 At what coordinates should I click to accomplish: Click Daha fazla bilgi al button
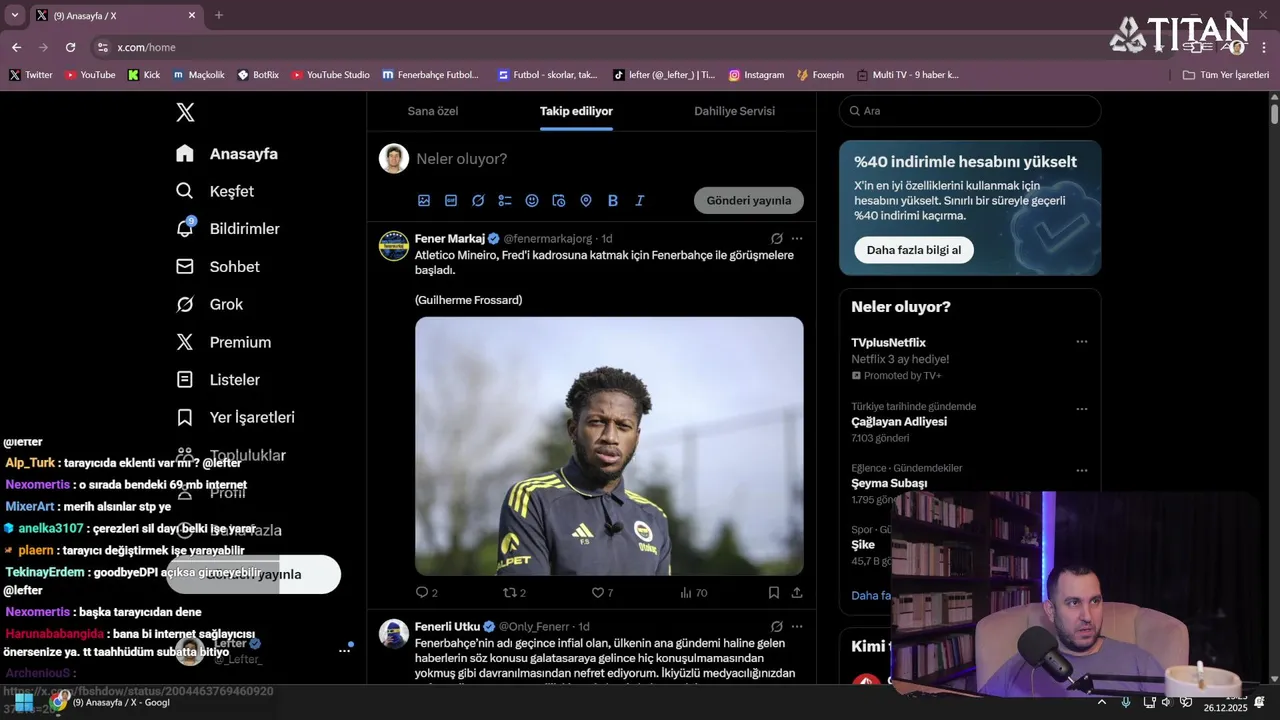pos(914,250)
